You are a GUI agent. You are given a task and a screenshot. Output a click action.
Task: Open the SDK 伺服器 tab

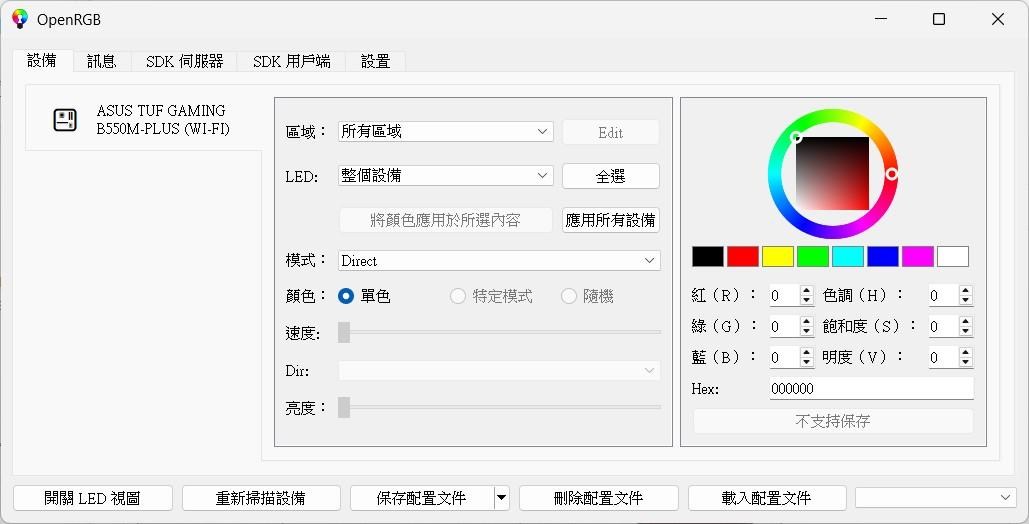pos(184,61)
